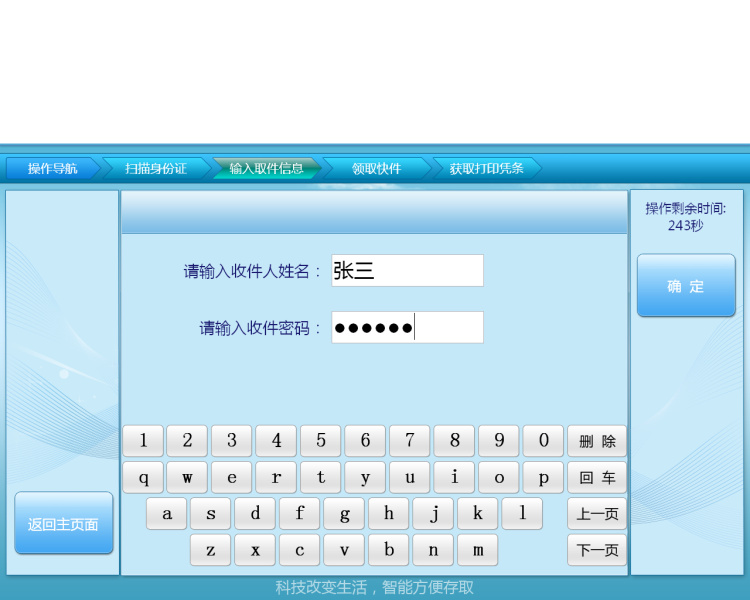Tap the letter u key
Image resolution: width=750 pixels, height=600 pixels.
410,478
